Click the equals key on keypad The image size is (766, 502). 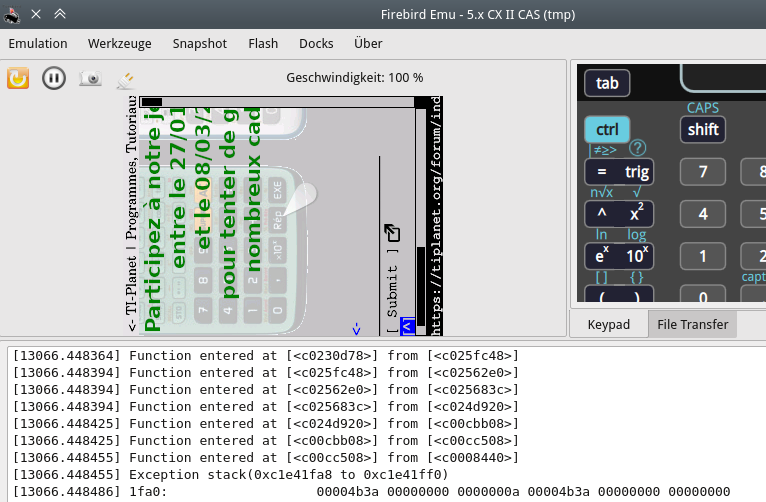601,172
